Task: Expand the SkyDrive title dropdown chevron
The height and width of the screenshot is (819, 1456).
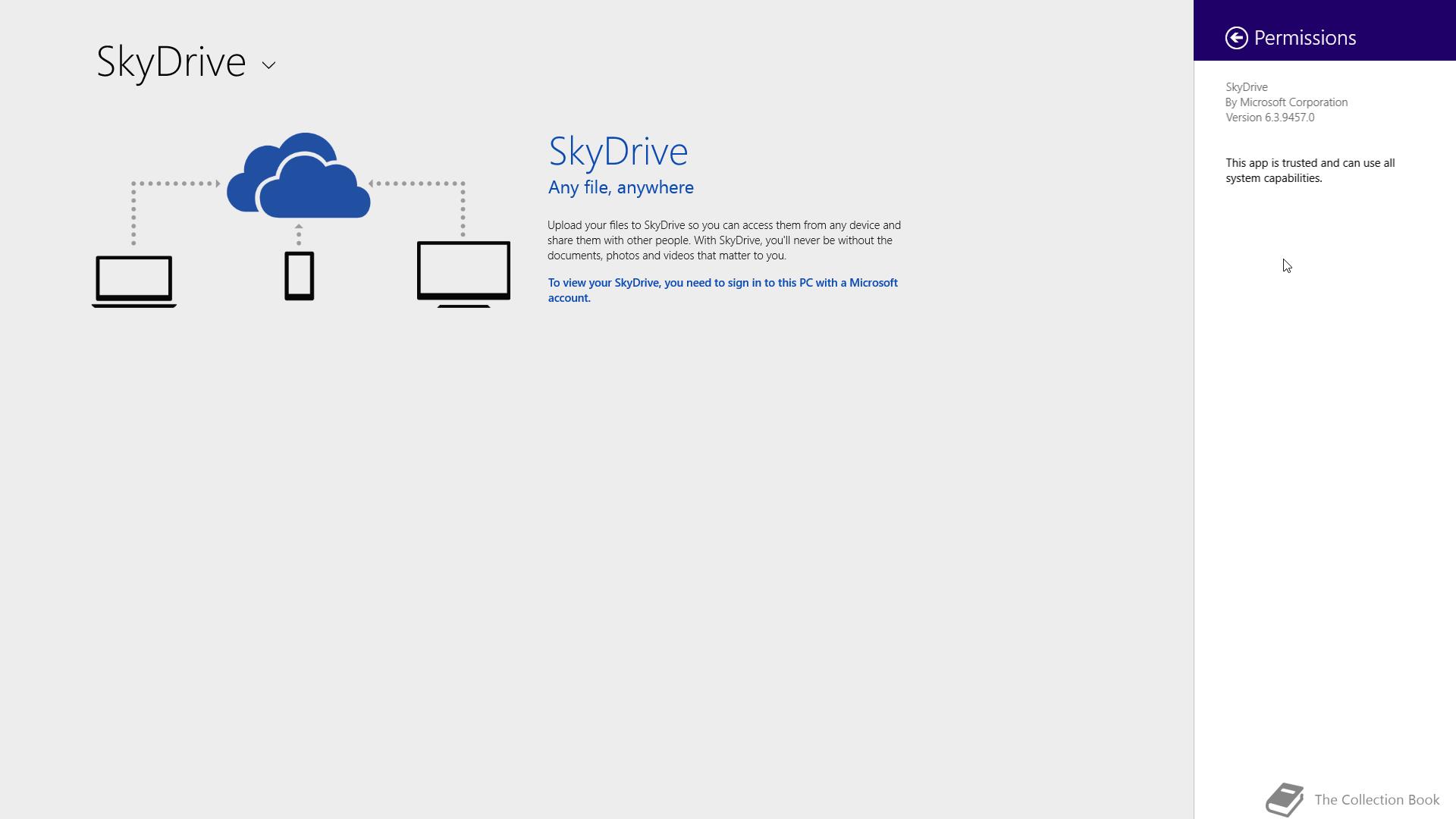Action: [268, 65]
